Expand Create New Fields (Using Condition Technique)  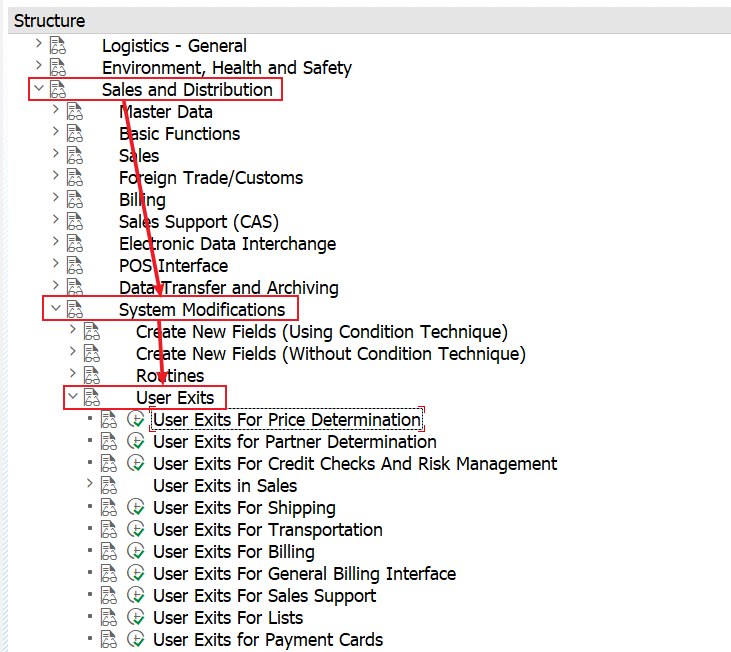[x=73, y=329]
